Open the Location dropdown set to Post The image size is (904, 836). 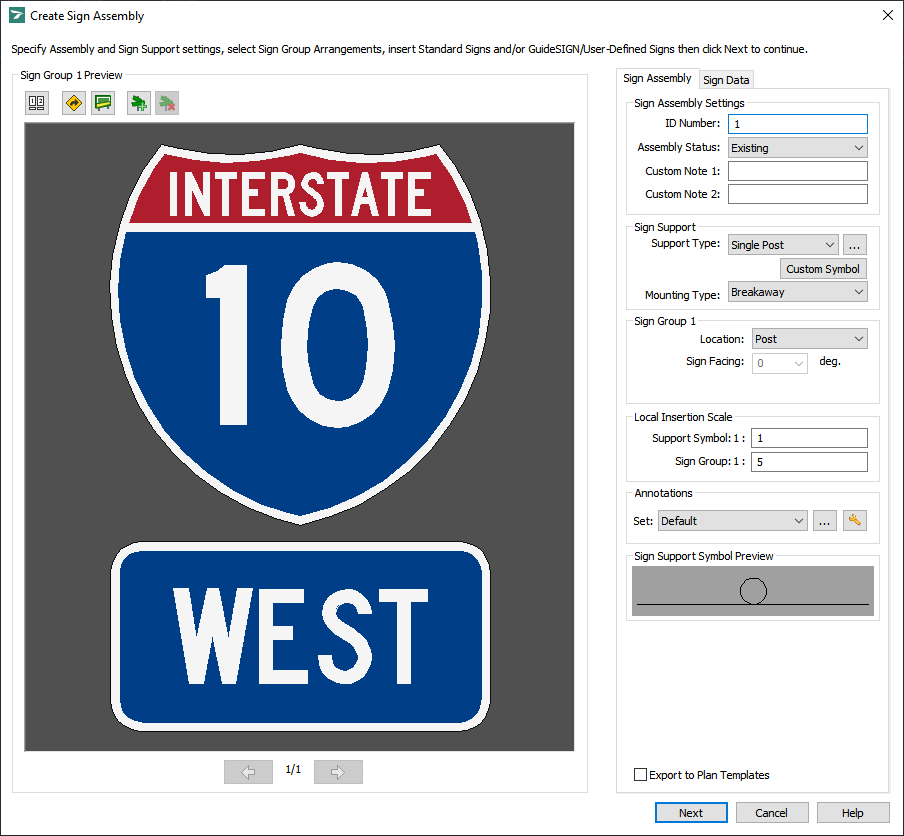pos(809,339)
